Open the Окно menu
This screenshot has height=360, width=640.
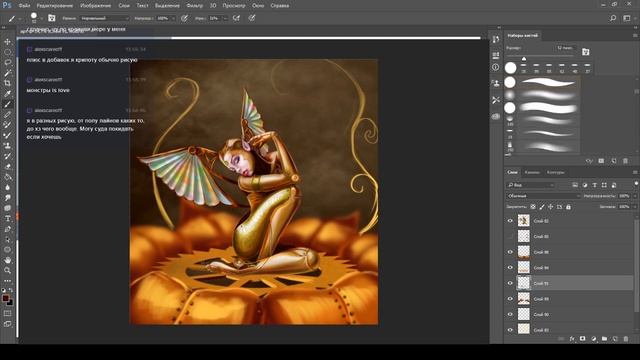[x=258, y=6]
